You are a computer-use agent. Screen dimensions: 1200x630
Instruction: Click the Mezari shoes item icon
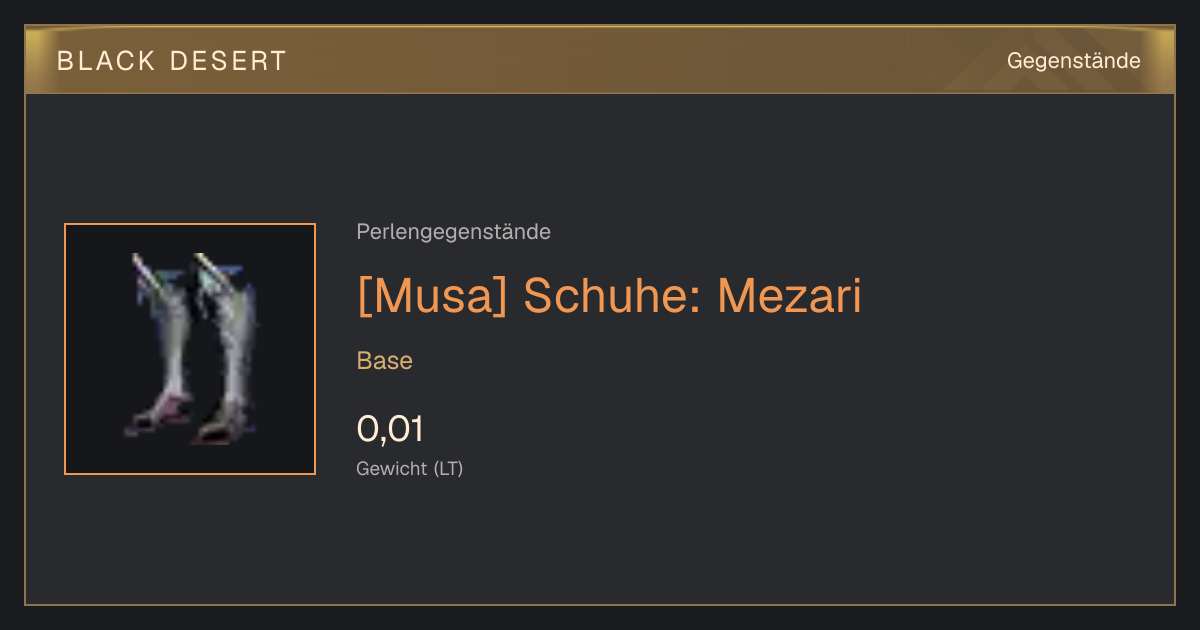[190, 349]
